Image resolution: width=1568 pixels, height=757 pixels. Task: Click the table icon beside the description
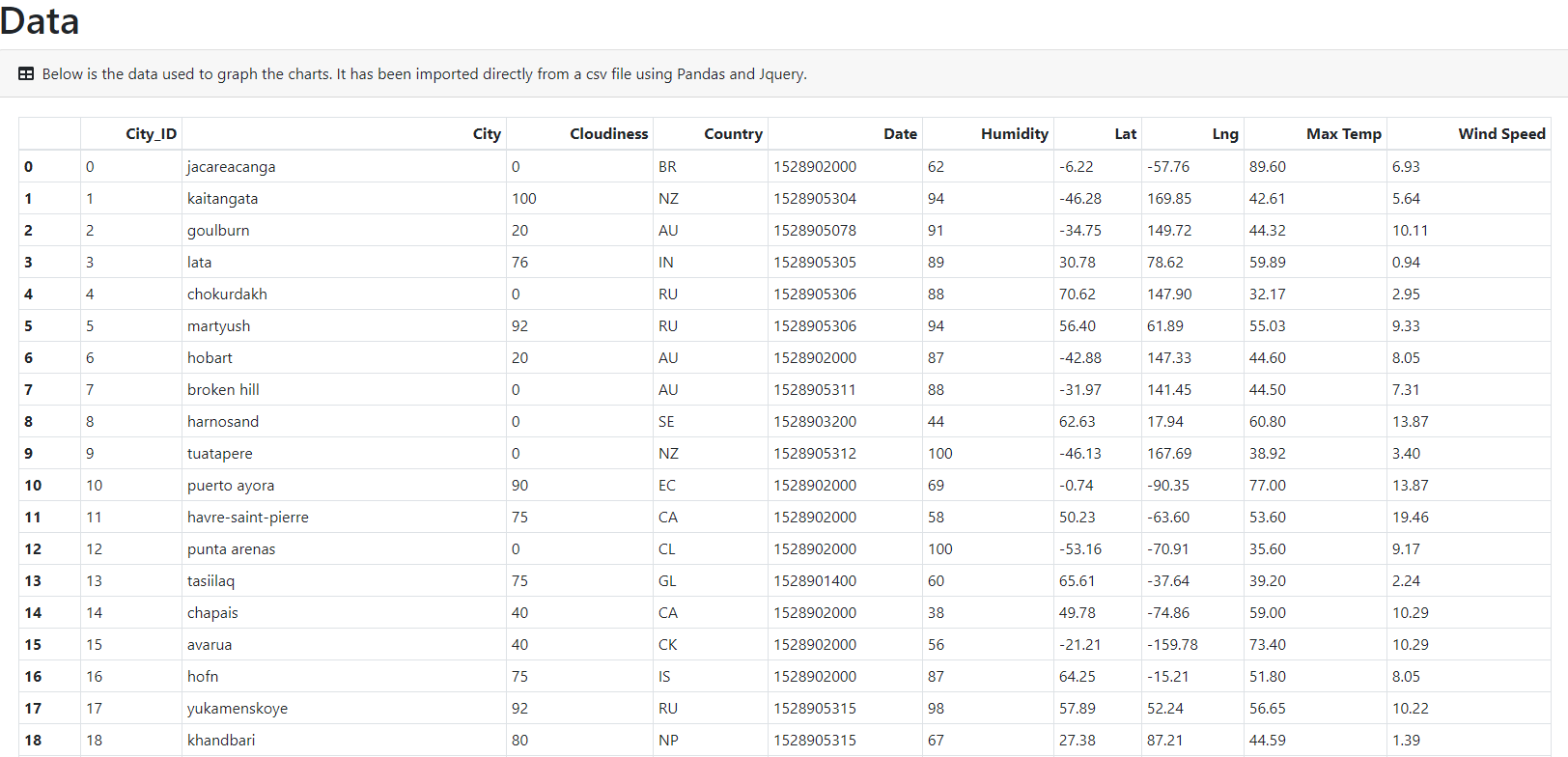pos(26,73)
